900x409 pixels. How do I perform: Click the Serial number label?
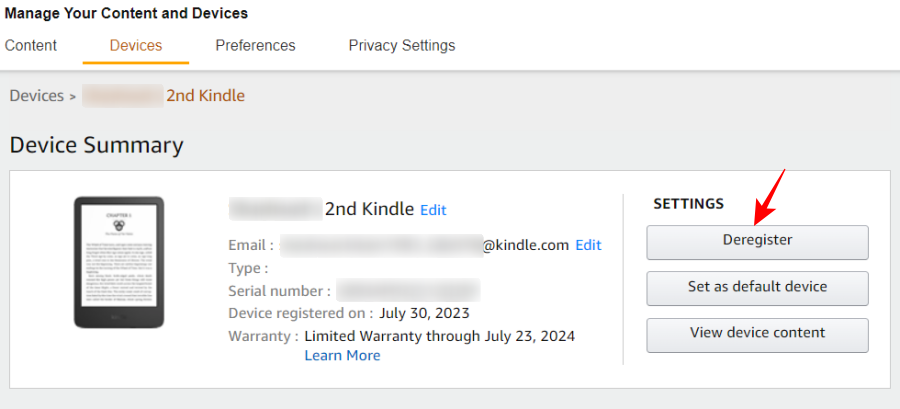coord(279,291)
